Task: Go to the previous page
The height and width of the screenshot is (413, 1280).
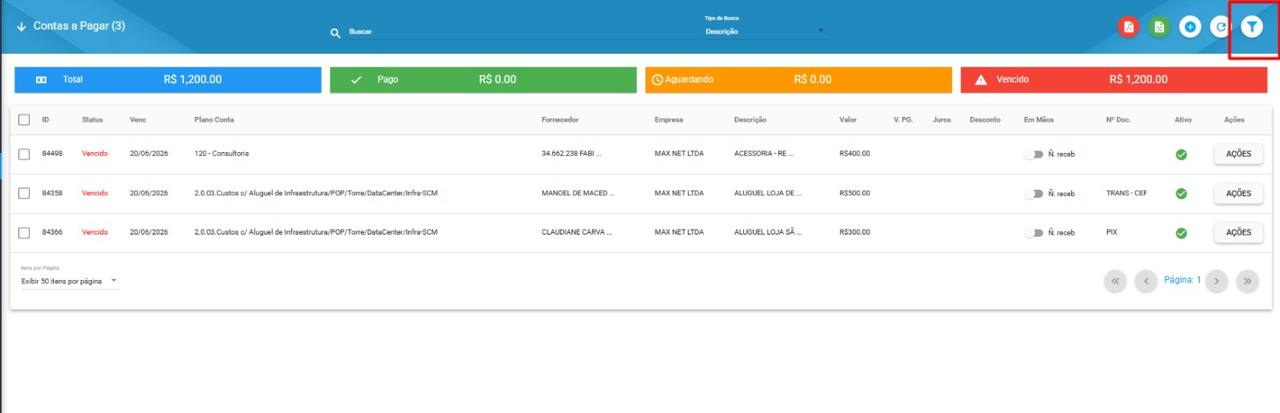Action: coord(1146,281)
